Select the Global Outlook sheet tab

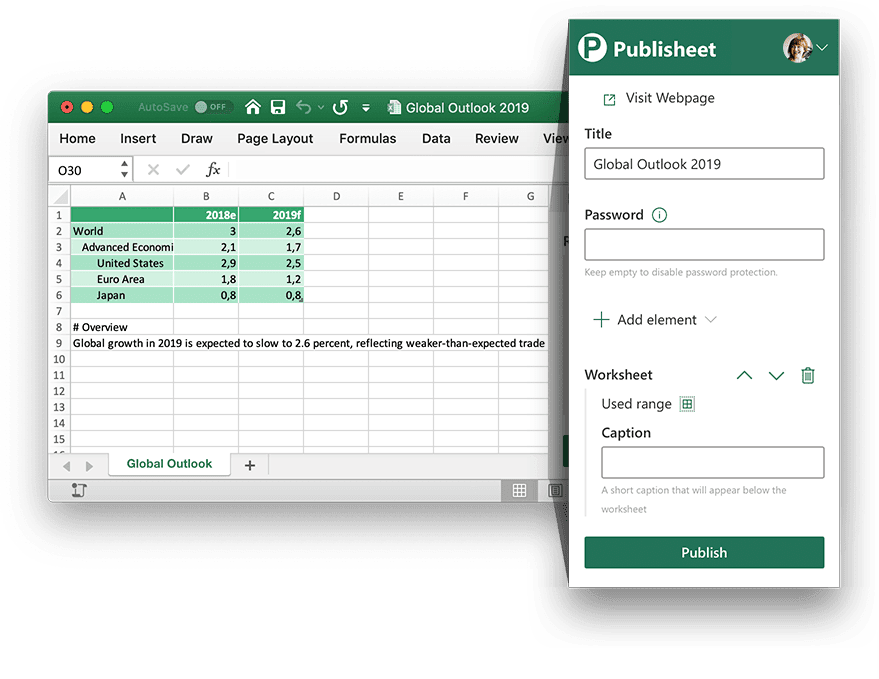(x=169, y=464)
